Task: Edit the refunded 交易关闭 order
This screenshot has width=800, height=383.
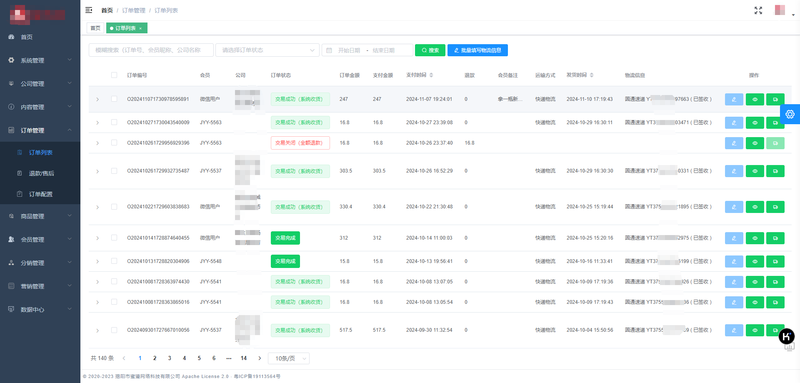Action: click(x=734, y=143)
